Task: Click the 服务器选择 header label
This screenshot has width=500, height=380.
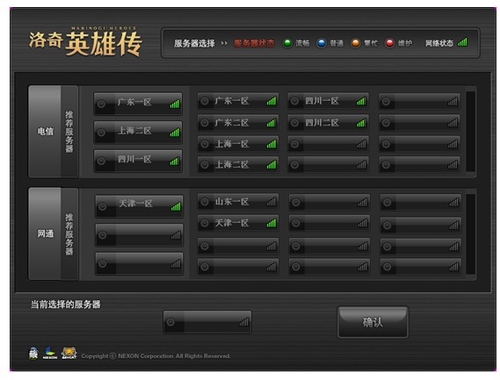Action: point(194,43)
